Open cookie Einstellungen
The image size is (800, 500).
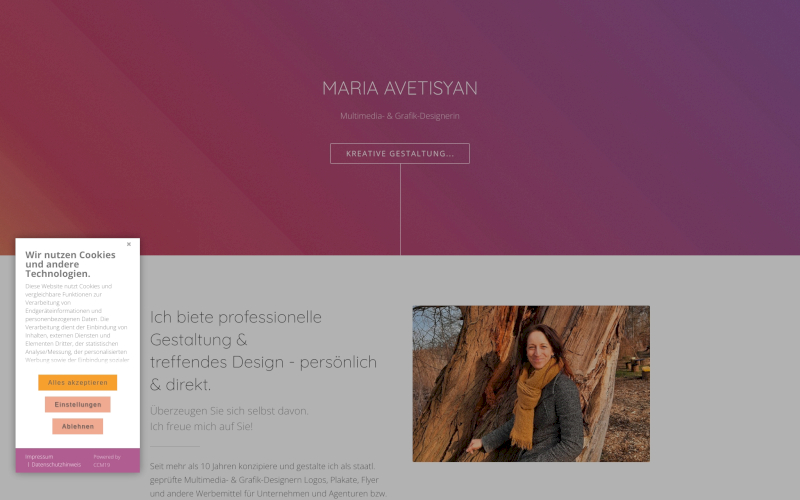[78, 404]
